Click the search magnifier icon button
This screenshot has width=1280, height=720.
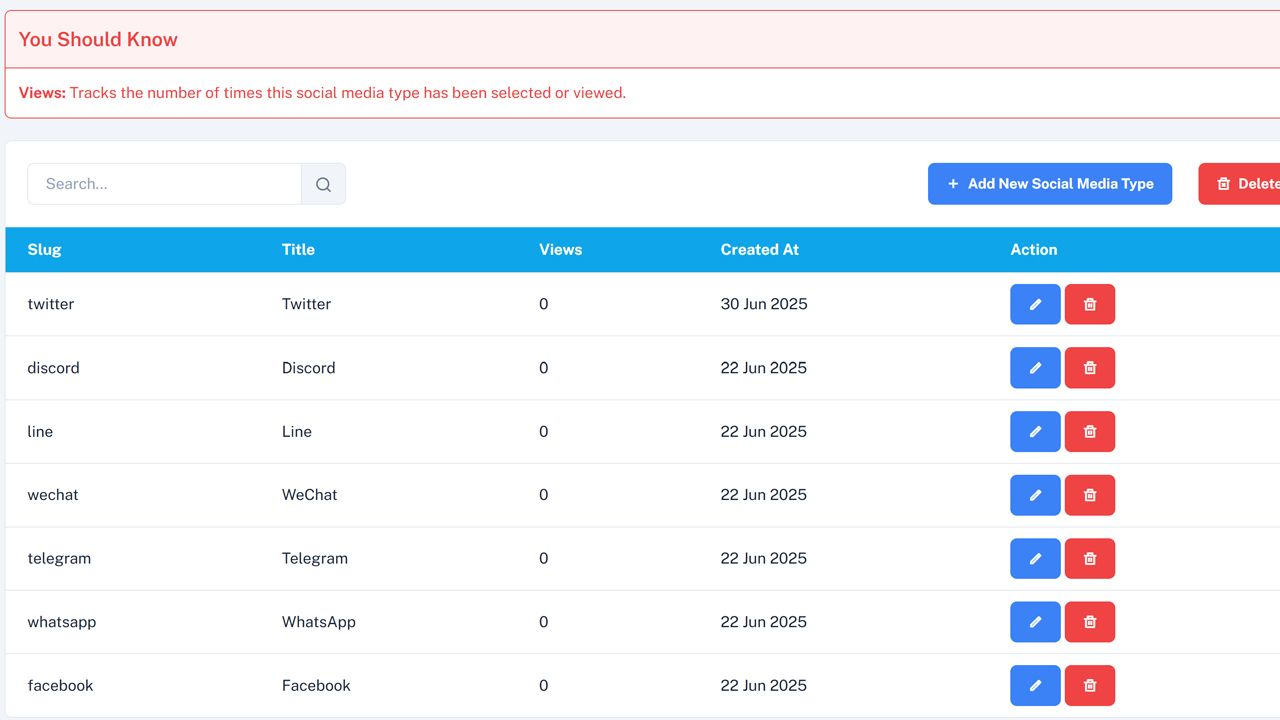tap(323, 184)
